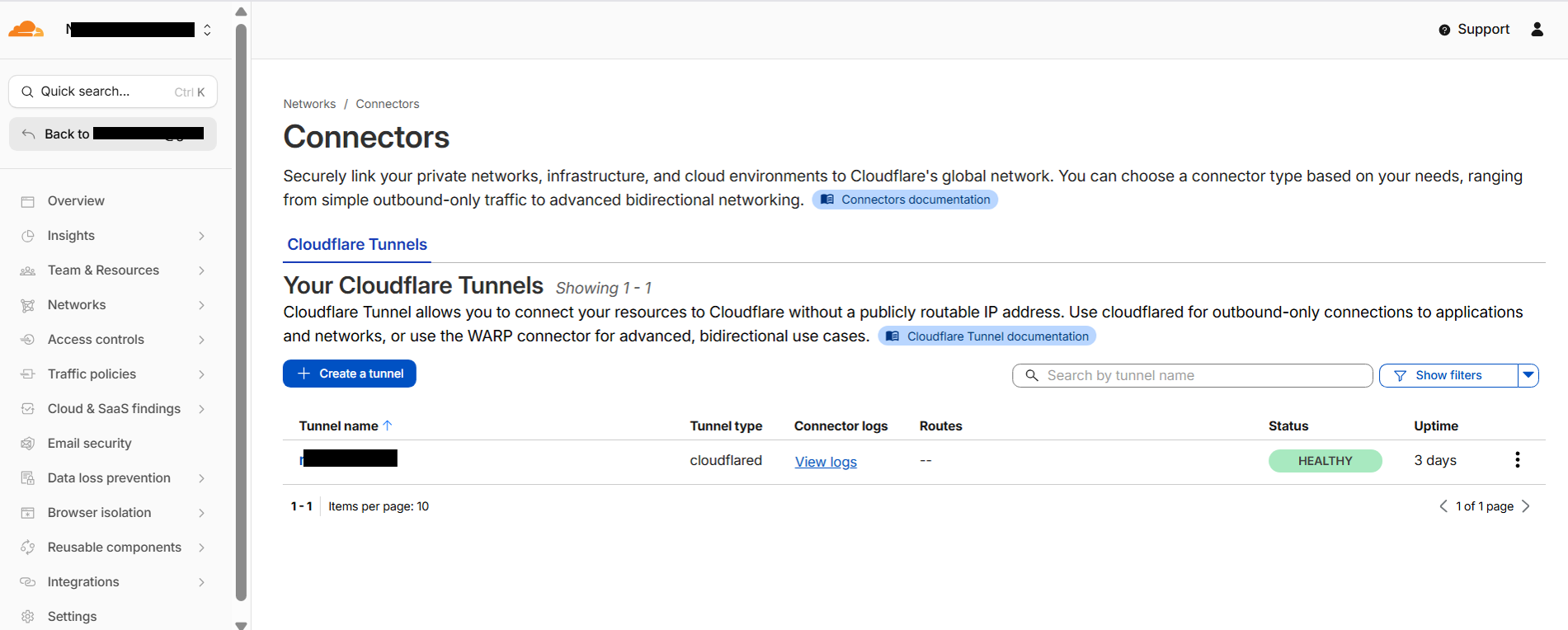This screenshot has width=1568, height=630.
Task: Click the Cloudflare logo icon
Action: click(x=26, y=30)
